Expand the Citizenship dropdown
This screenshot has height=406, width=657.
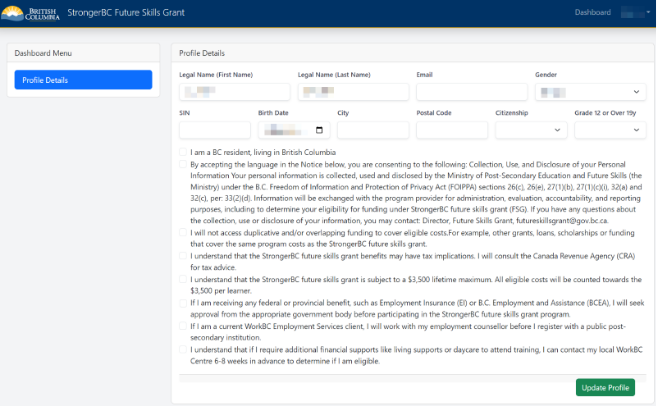point(531,130)
